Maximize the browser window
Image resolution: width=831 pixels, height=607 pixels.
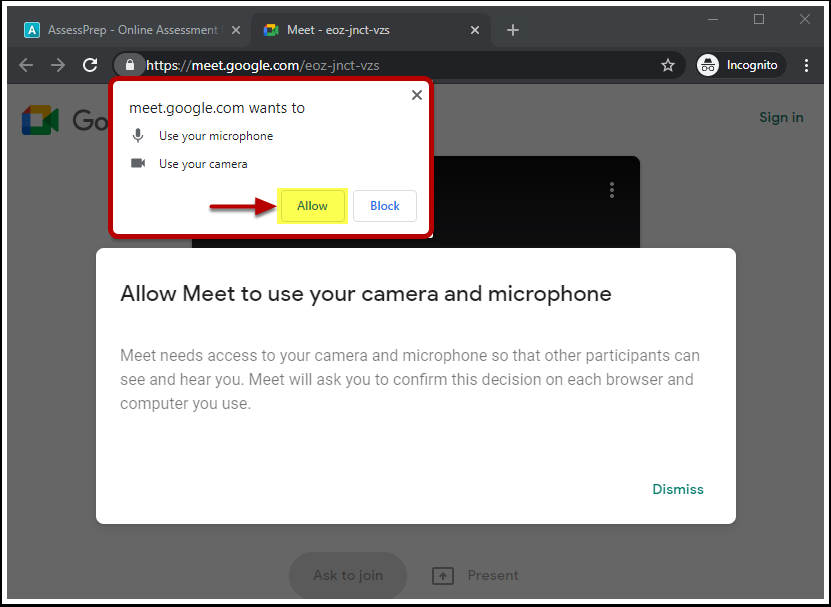click(759, 20)
